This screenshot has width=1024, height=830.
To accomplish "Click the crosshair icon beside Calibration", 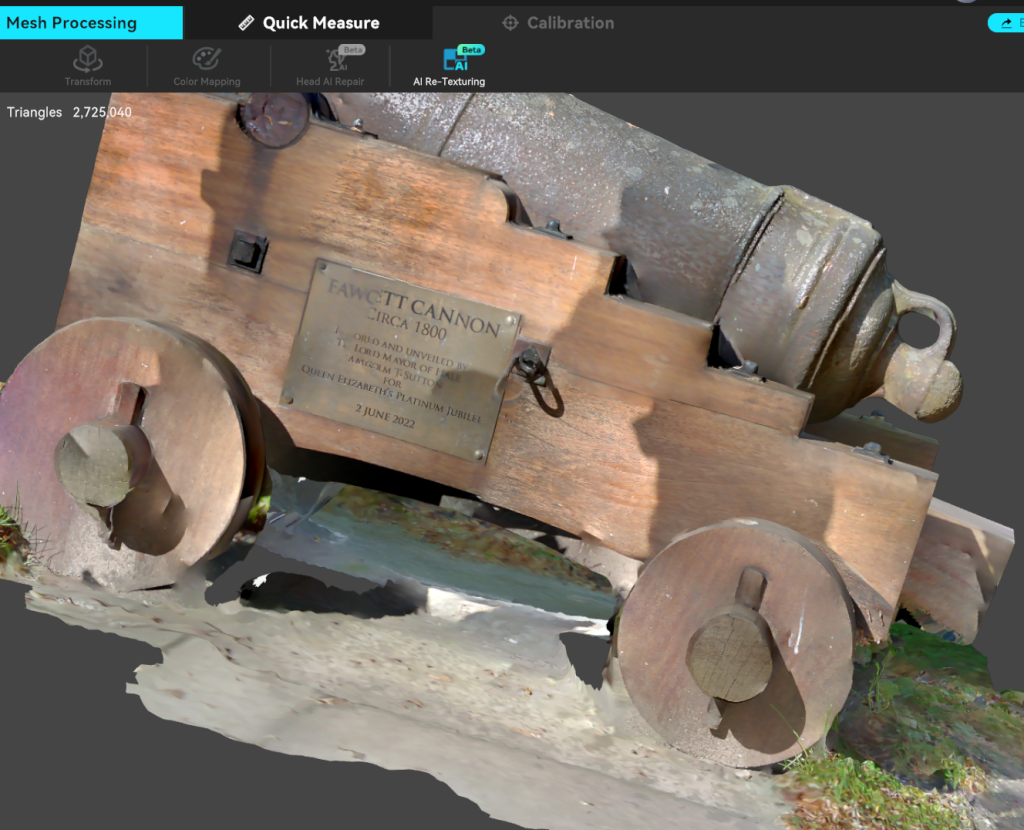I will [x=510, y=23].
